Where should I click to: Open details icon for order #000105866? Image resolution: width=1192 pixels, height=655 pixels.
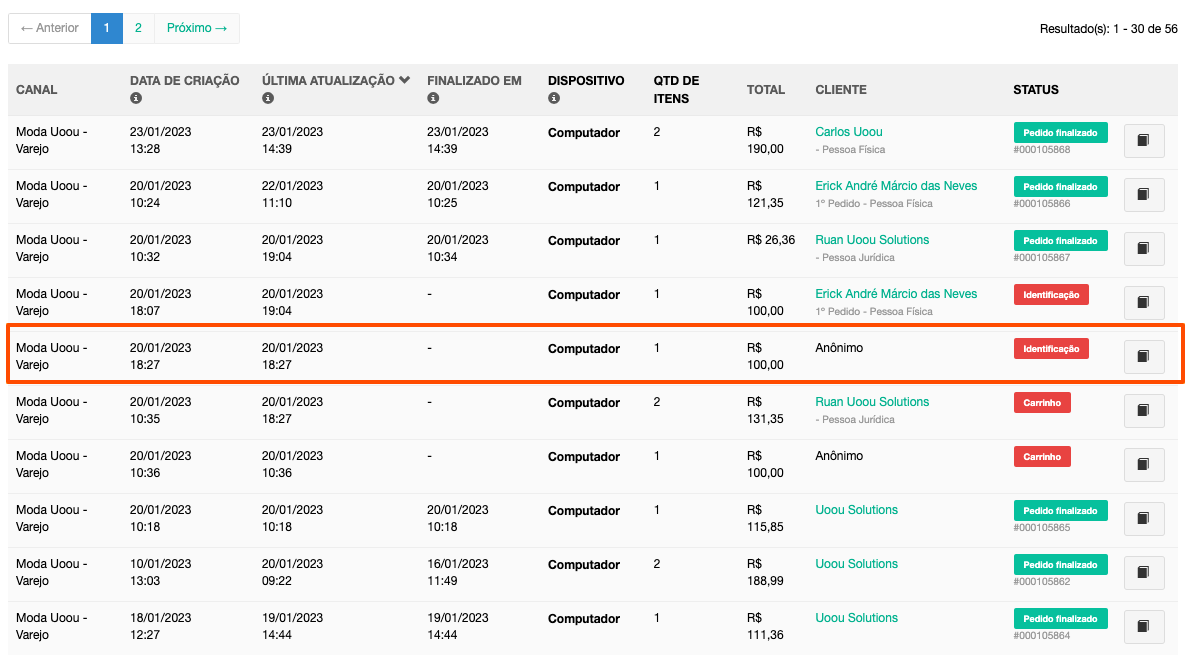point(1143,195)
